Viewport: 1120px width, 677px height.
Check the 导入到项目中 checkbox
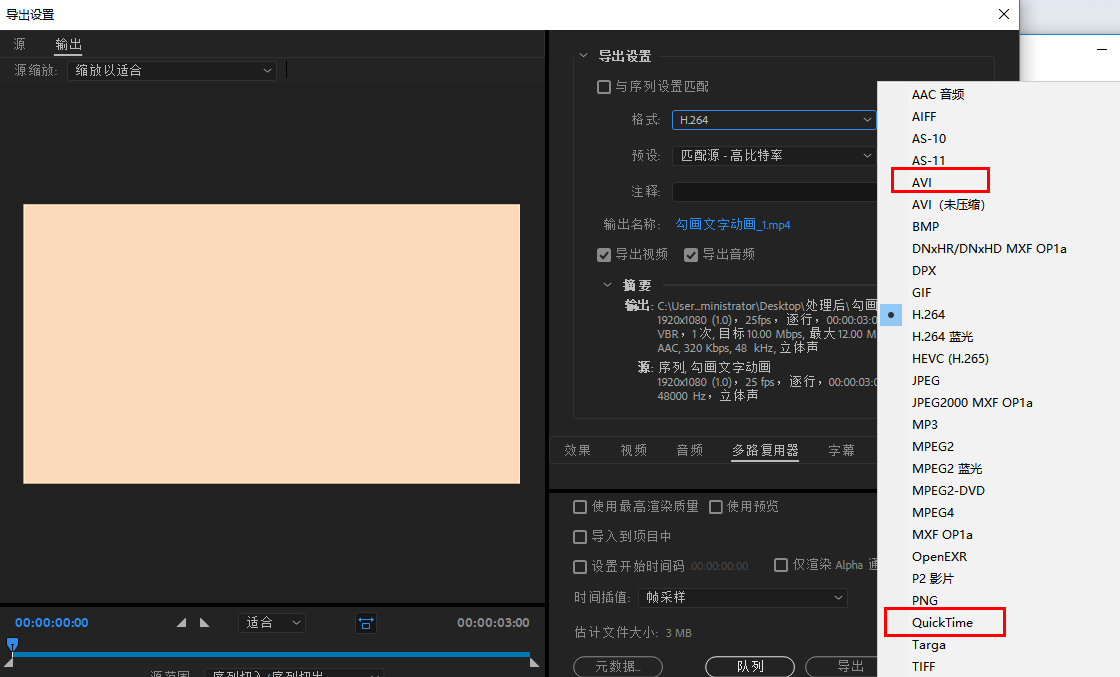click(x=580, y=536)
